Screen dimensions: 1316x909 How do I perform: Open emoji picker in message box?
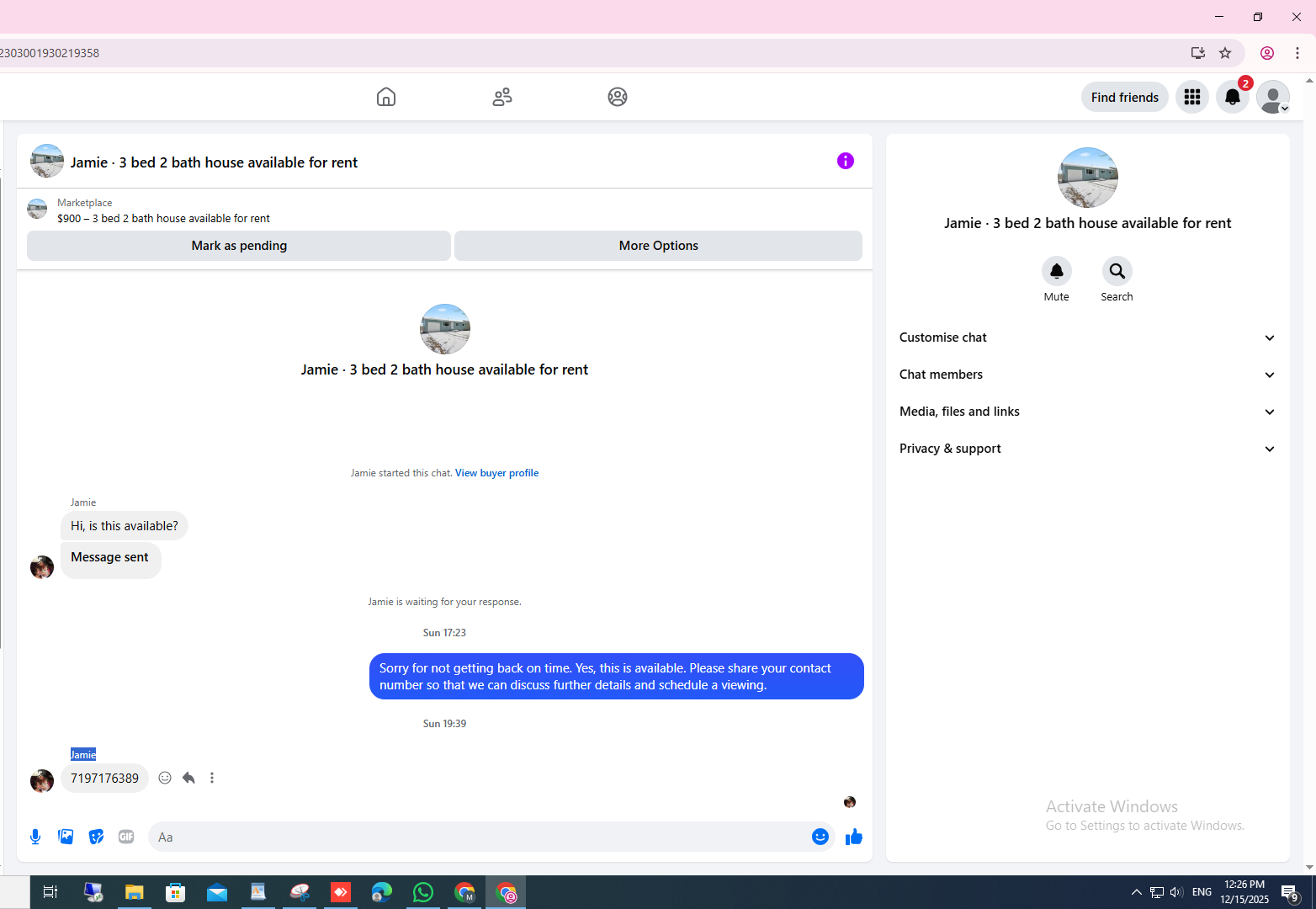[x=820, y=837]
